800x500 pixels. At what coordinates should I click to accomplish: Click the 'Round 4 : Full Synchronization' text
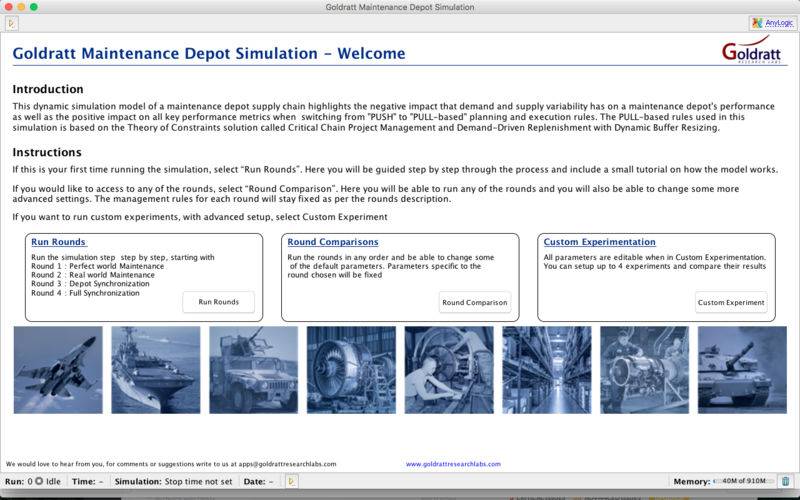tap(85, 293)
